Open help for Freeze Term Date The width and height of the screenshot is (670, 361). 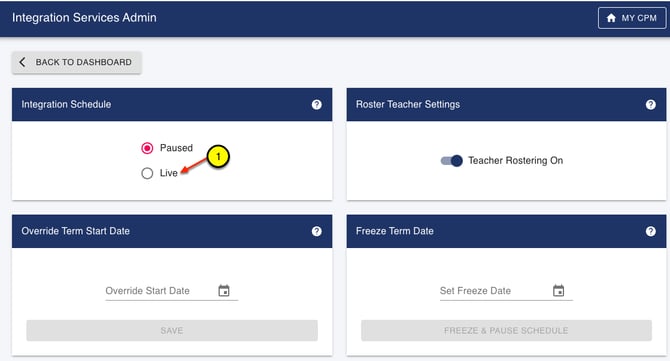click(650, 231)
